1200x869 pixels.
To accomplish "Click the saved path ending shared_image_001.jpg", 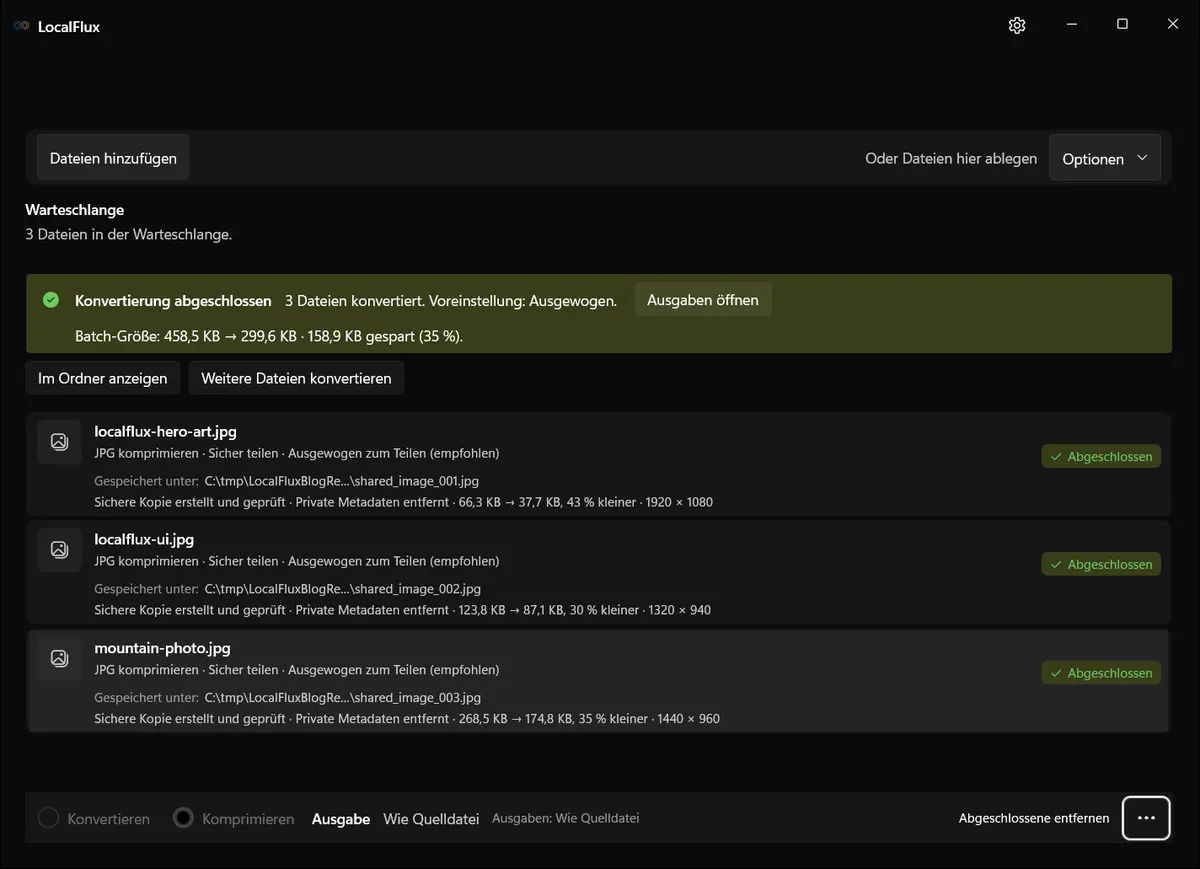I will coord(342,480).
